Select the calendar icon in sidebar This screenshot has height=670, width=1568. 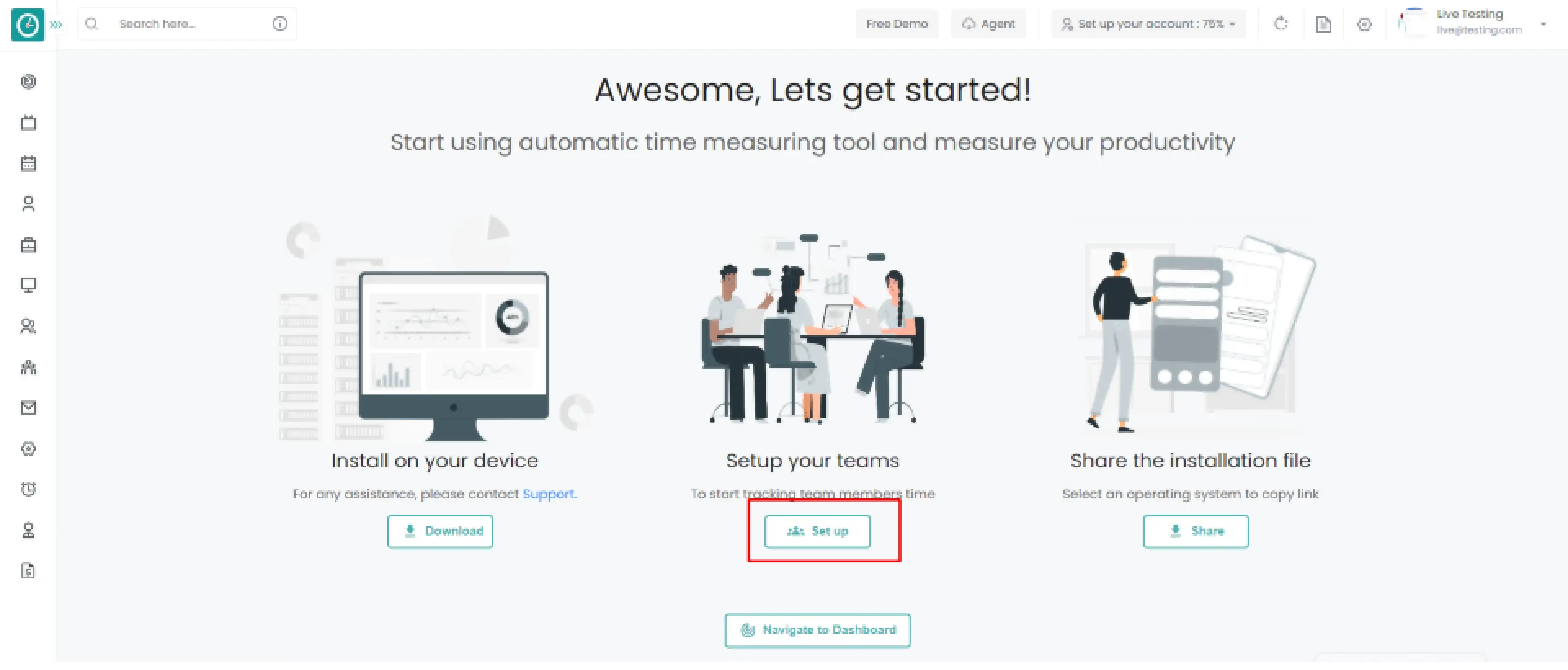coord(29,163)
